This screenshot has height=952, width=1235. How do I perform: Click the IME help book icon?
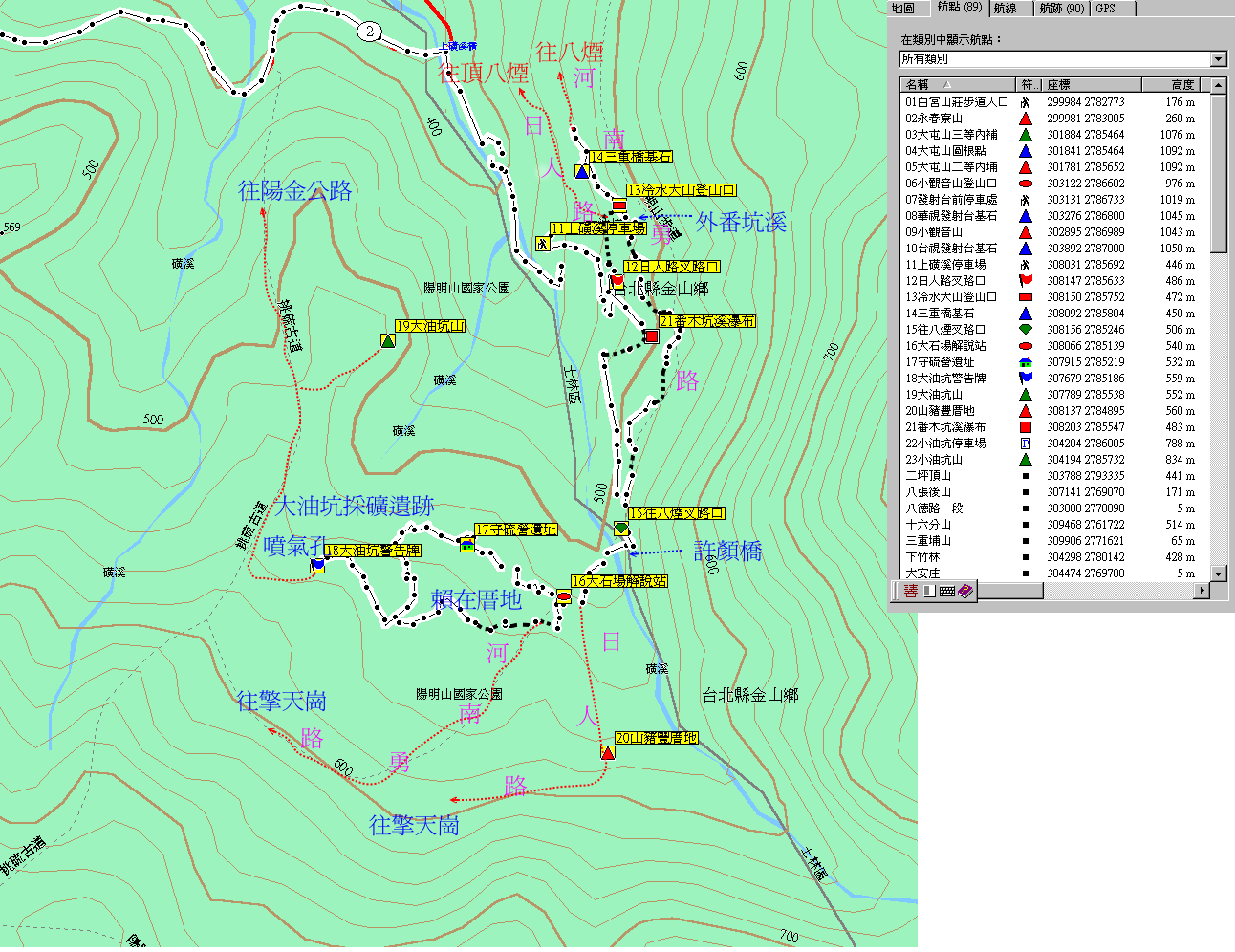click(x=965, y=592)
